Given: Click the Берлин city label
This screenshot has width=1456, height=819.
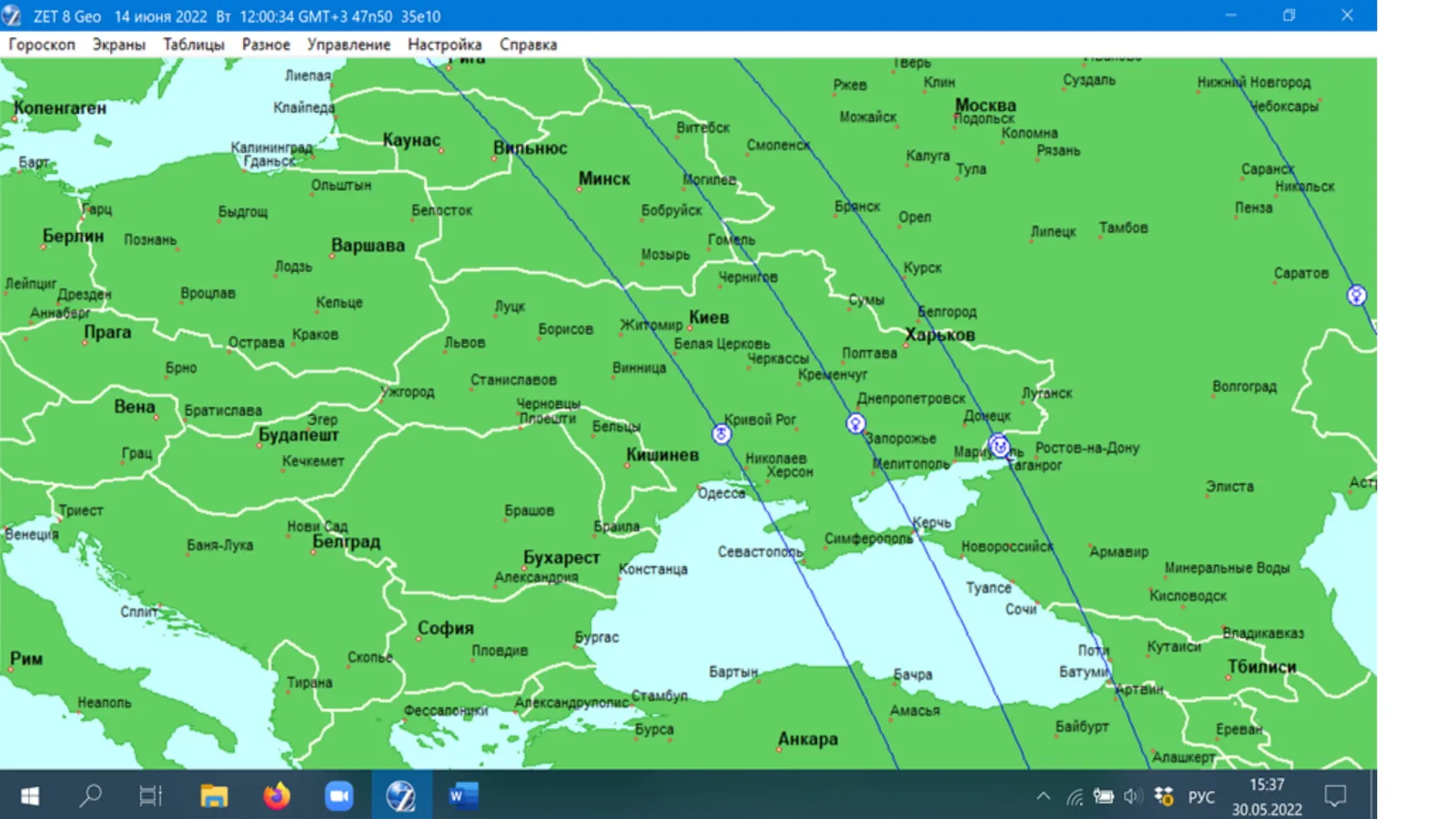Looking at the screenshot, I should click(x=73, y=237).
